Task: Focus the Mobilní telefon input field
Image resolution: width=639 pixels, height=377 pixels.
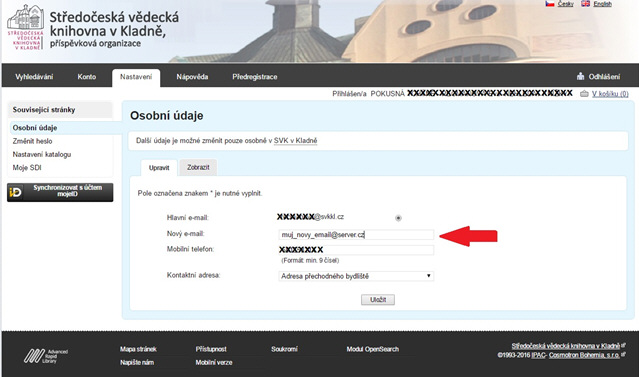Action: [x=356, y=250]
